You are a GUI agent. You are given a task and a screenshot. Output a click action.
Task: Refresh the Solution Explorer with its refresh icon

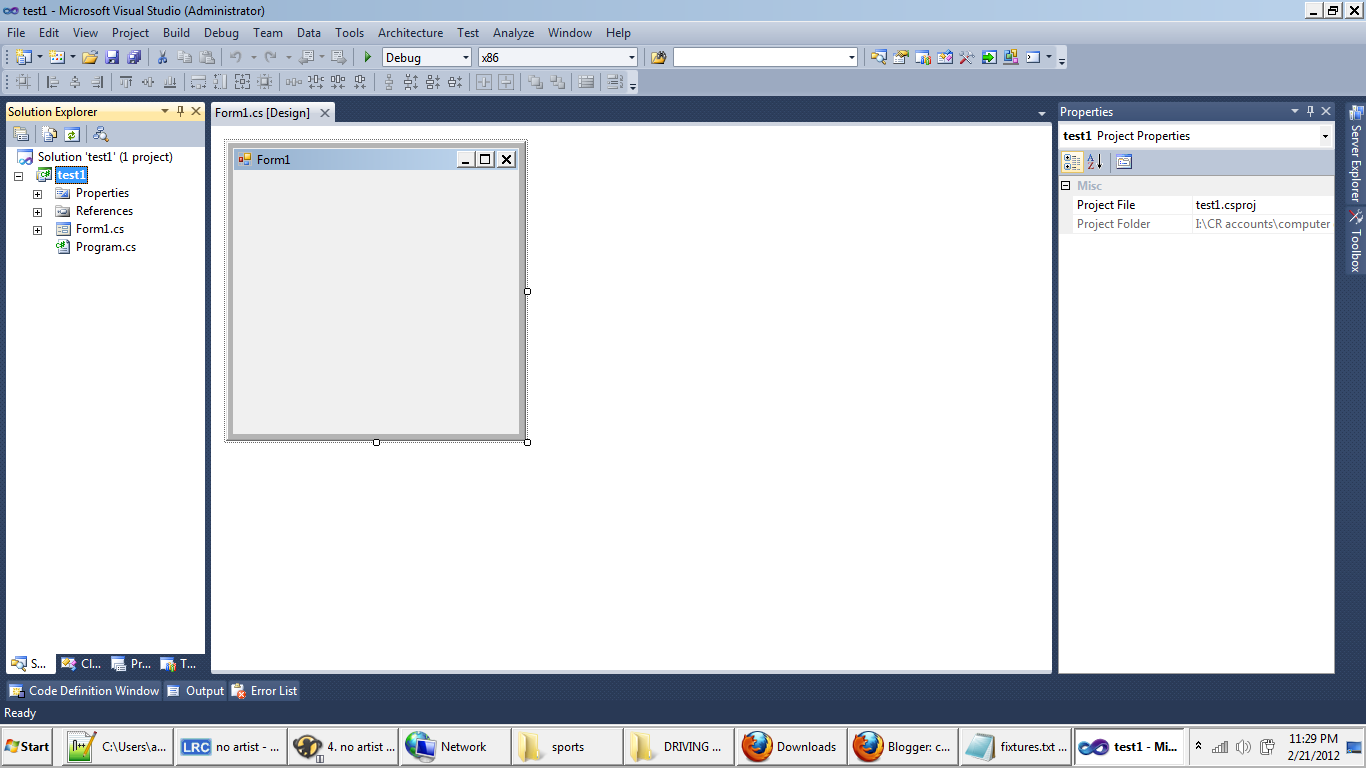pos(71,133)
